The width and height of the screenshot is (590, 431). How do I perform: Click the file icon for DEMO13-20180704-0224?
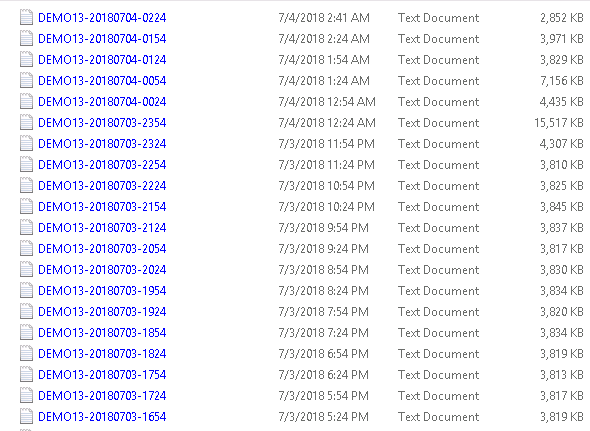tap(26, 18)
